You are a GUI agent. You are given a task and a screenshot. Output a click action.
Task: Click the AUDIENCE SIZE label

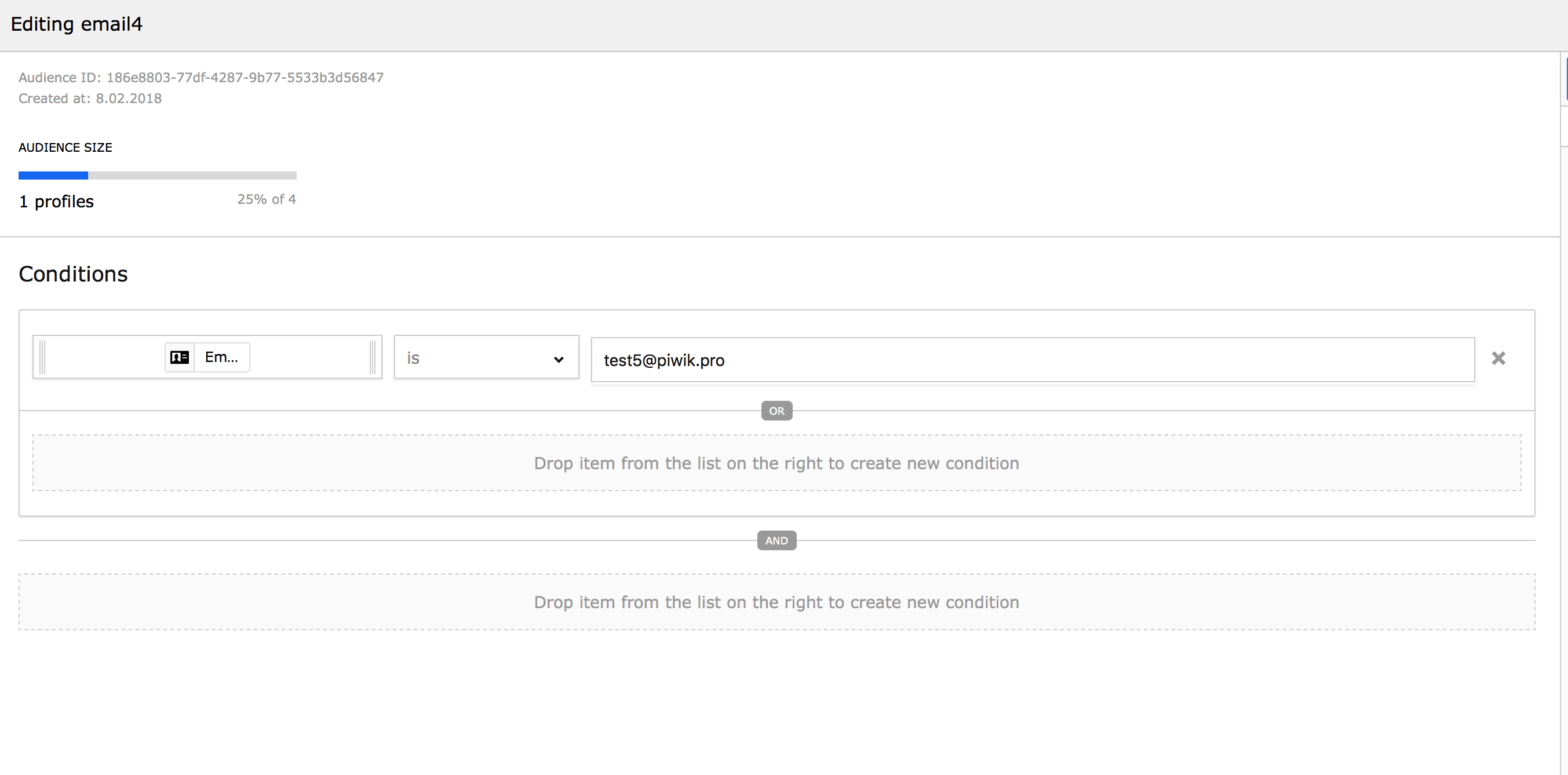(x=65, y=147)
